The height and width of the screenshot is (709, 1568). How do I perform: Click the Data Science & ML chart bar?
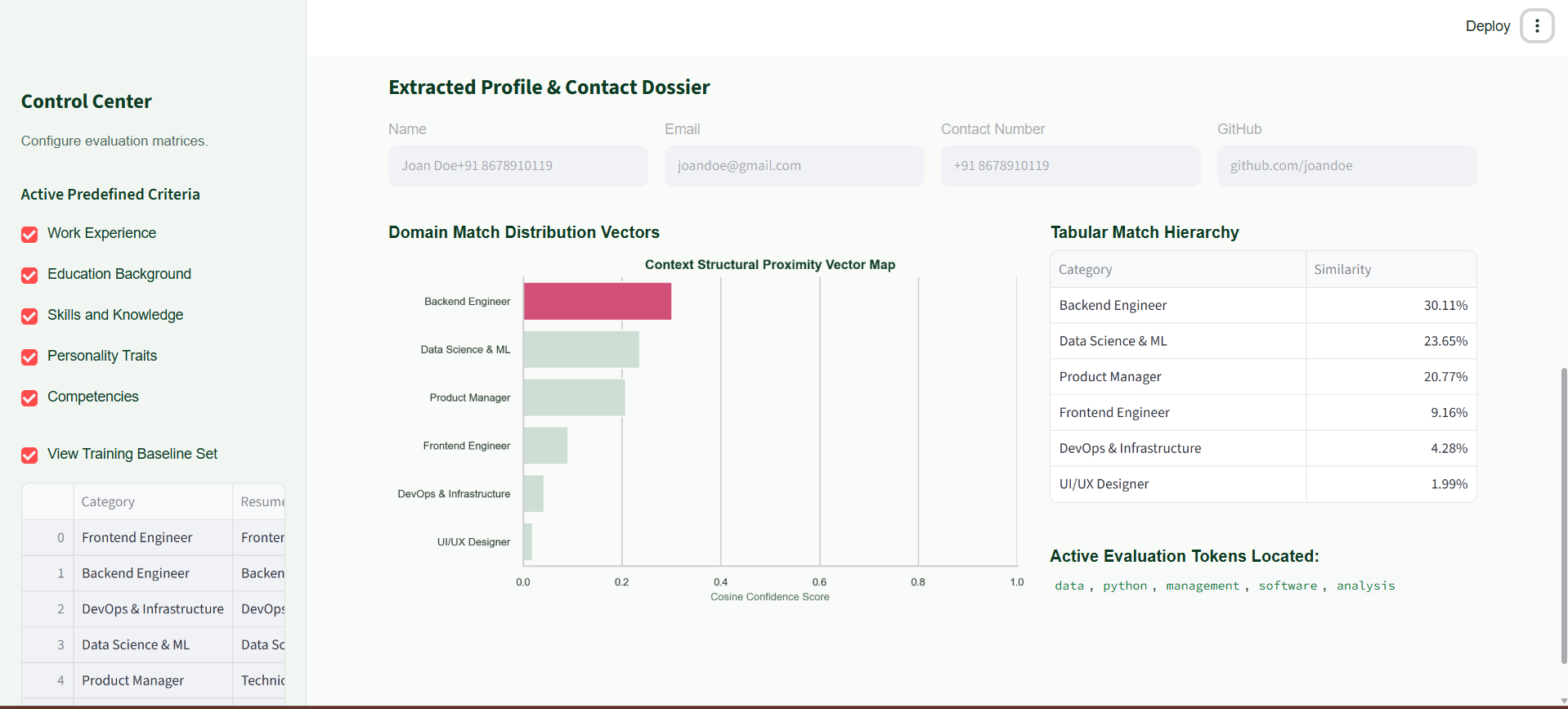tap(581, 349)
